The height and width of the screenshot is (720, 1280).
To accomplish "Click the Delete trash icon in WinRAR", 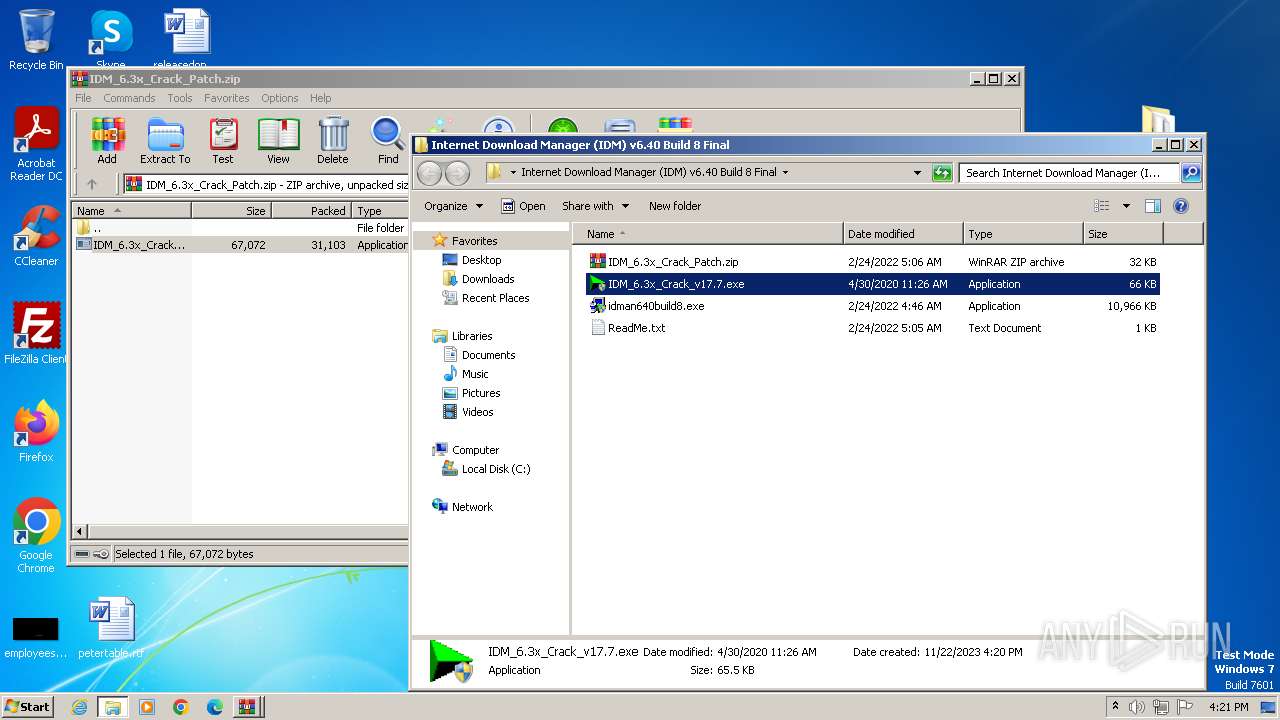I will click(333, 141).
